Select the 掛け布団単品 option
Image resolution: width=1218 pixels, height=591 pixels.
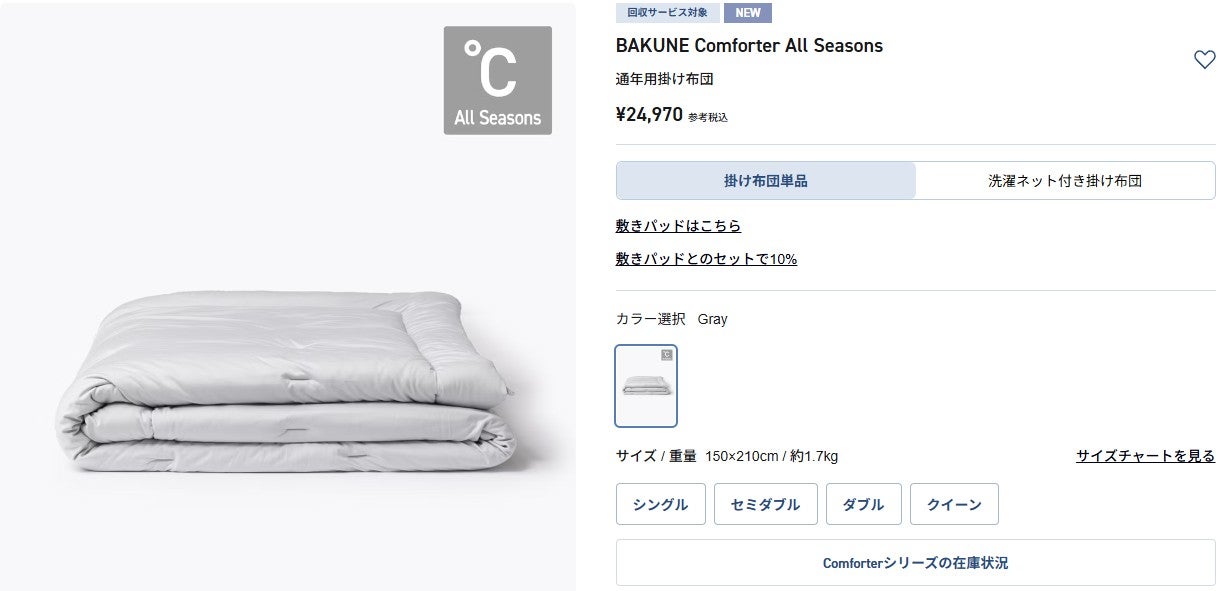click(x=766, y=181)
